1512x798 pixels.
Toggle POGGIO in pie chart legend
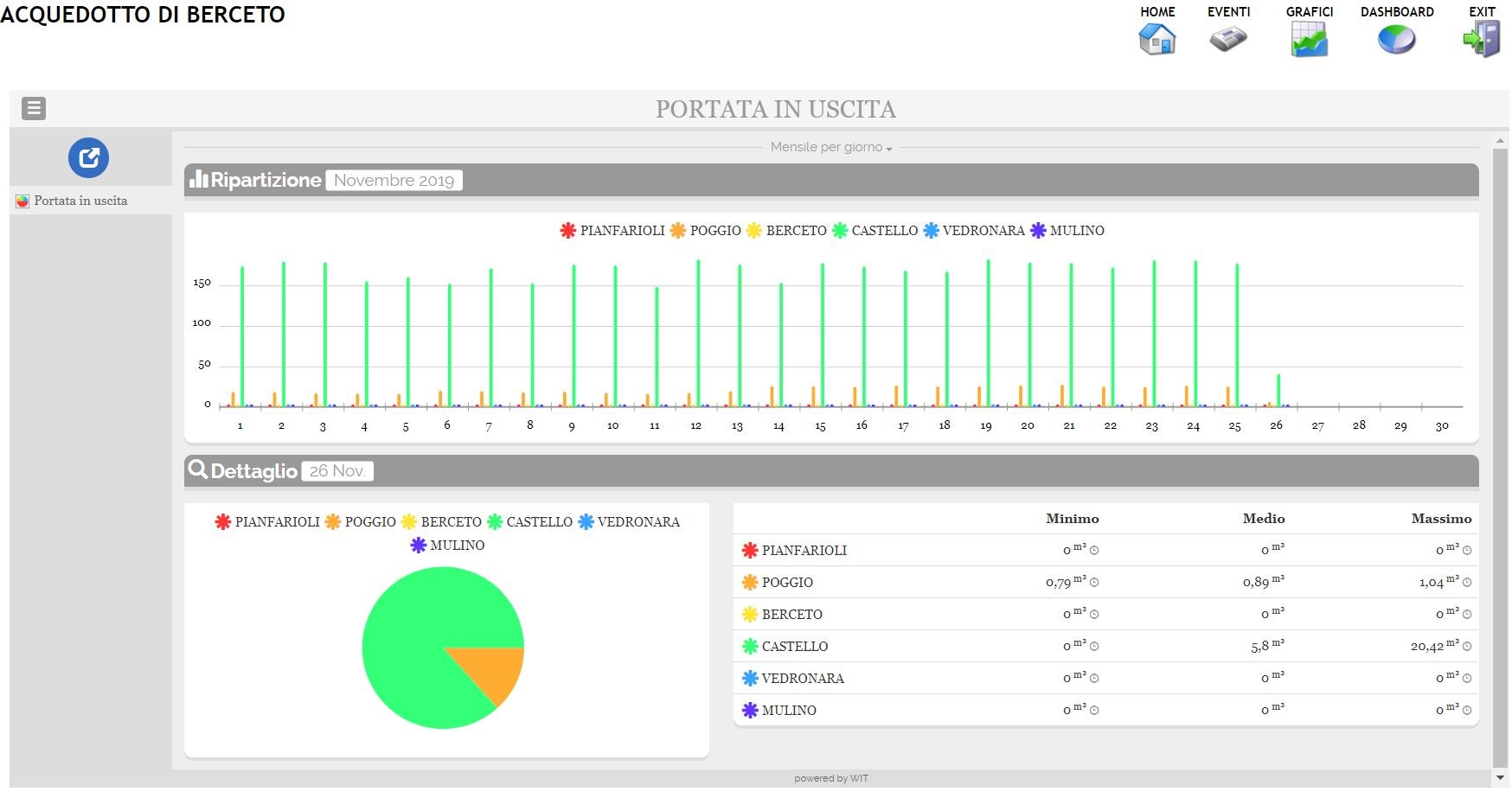[361, 522]
